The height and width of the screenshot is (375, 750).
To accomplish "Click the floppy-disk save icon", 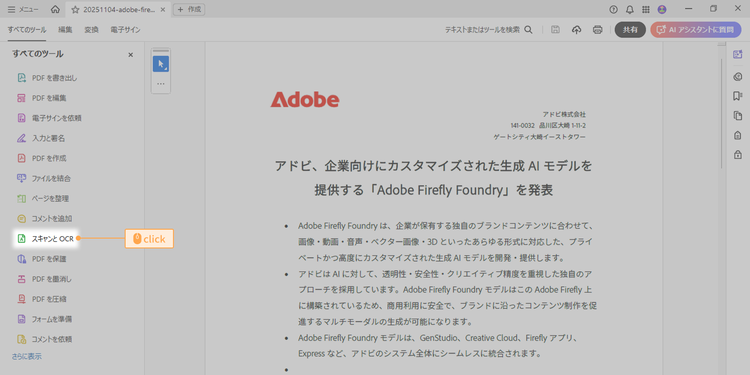I will [556, 30].
